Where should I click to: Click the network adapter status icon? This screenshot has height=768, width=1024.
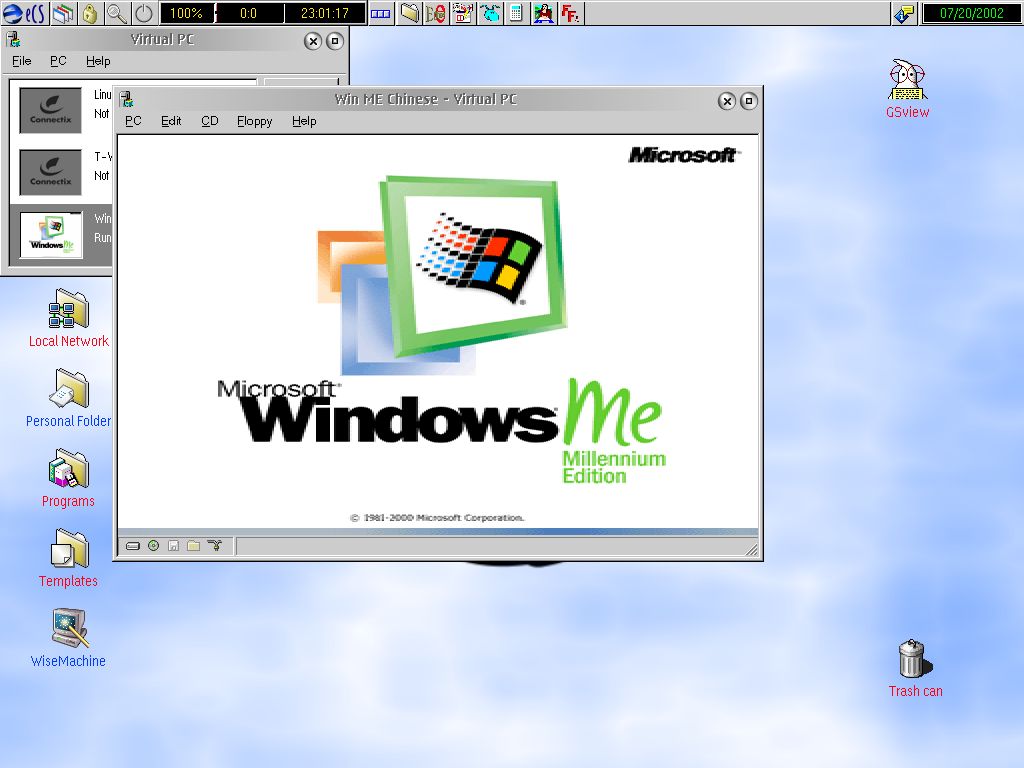[214, 546]
